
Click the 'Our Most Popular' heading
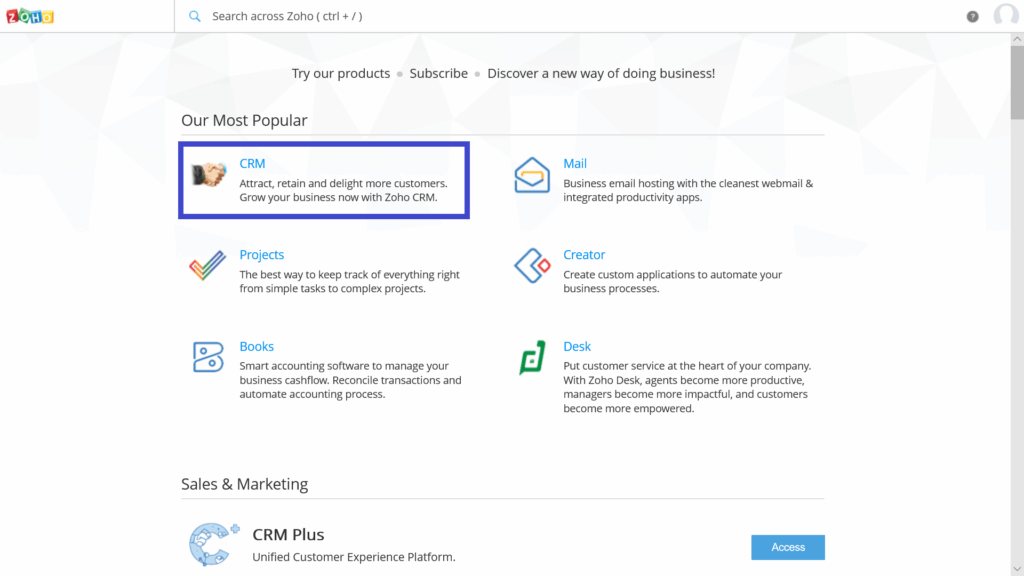click(x=244, y=120)
